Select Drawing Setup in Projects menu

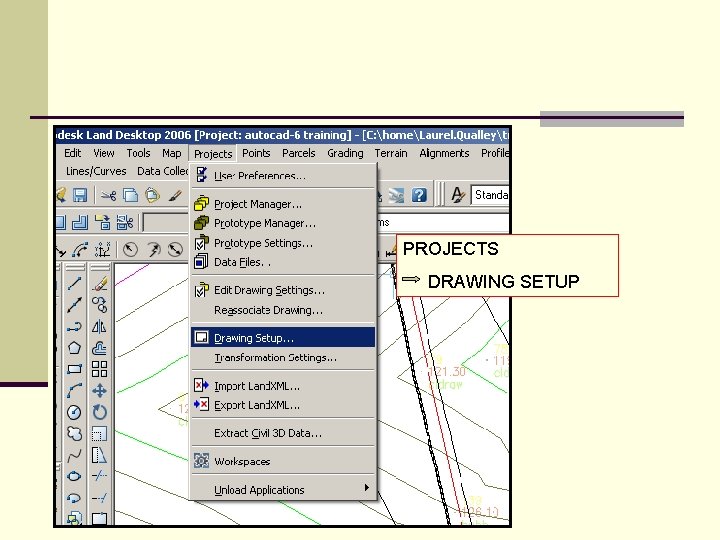[283, 338]
